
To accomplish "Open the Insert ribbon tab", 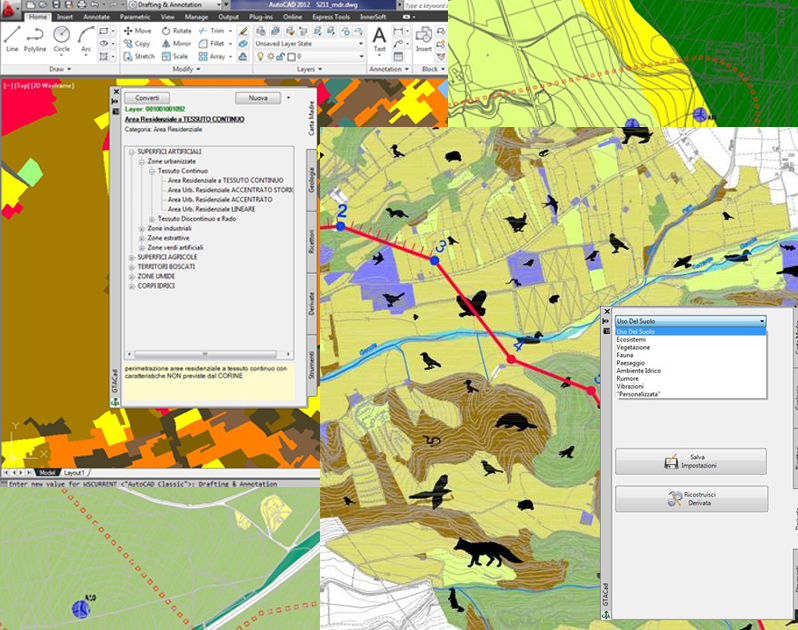I will click(65, 17).
